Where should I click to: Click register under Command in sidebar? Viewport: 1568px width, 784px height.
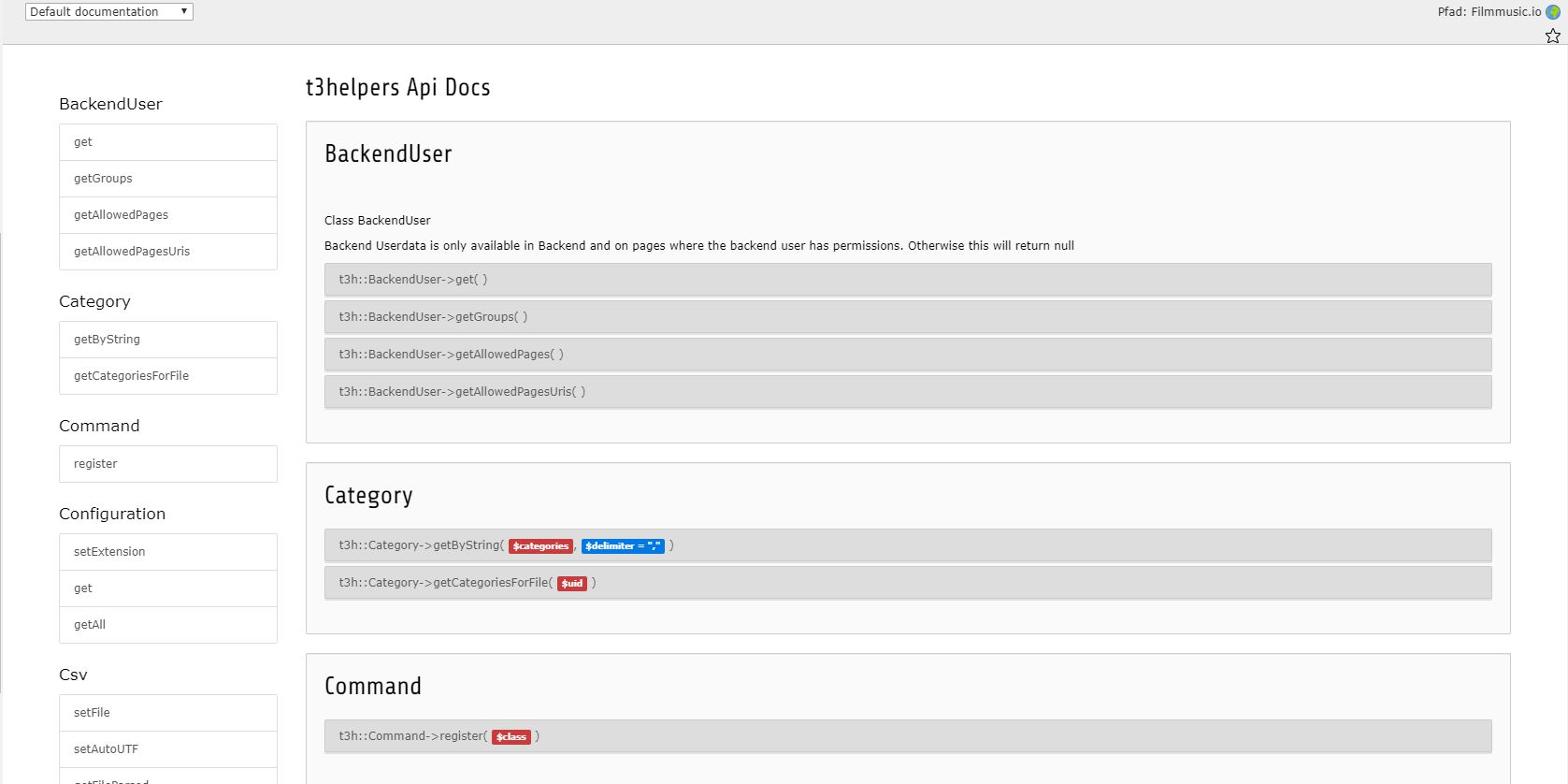point(168,464)
